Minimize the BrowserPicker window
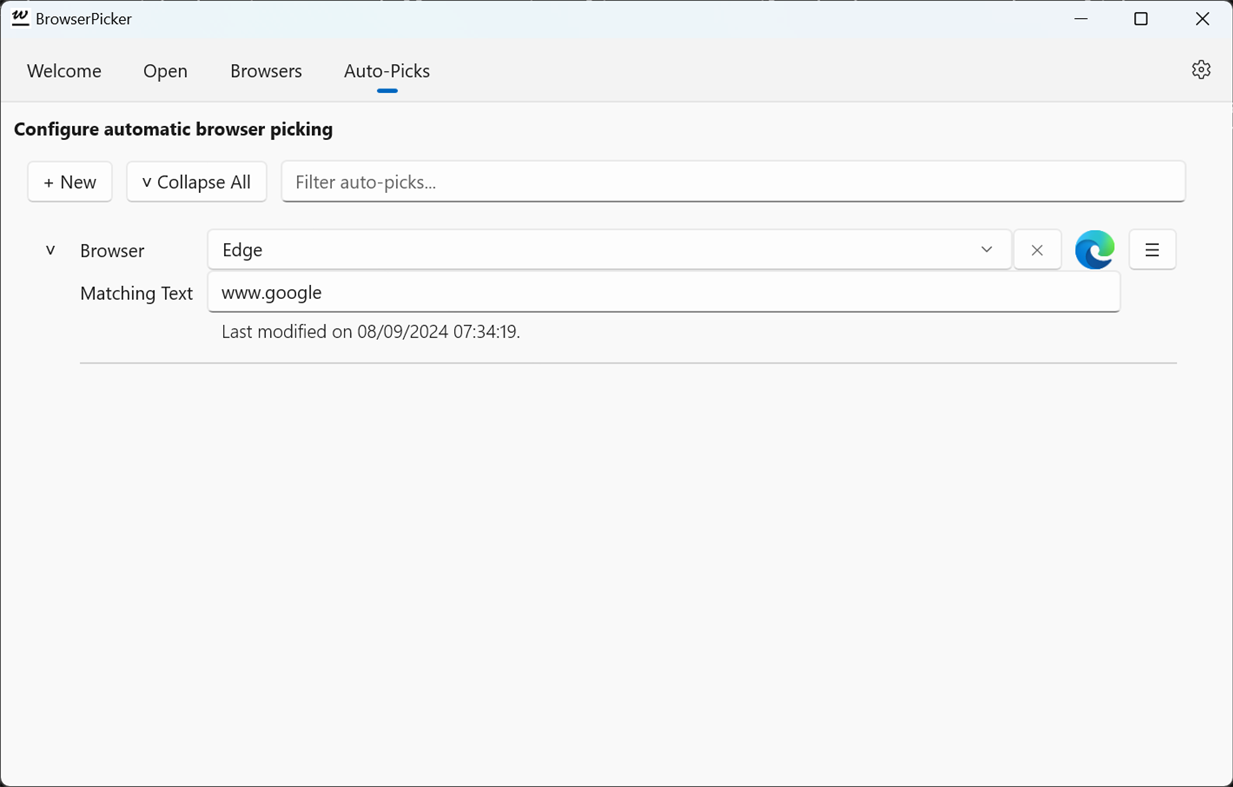The width and height of the screenshot is (1233, 787). pyautogui.click(x=1081, y=19)
